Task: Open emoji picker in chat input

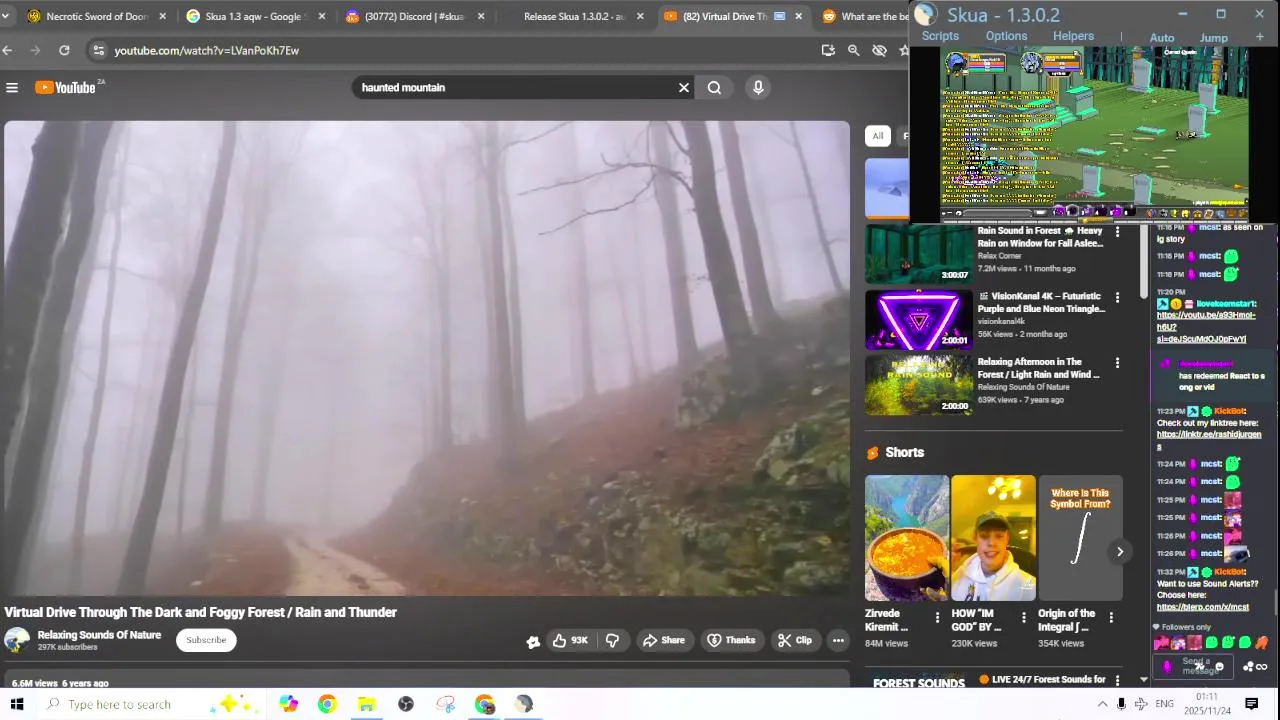Action: (x=1219, y=667)
